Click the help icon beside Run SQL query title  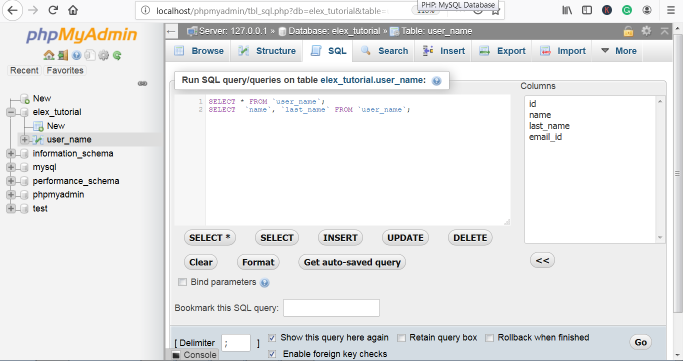click(x=436, y=81)
